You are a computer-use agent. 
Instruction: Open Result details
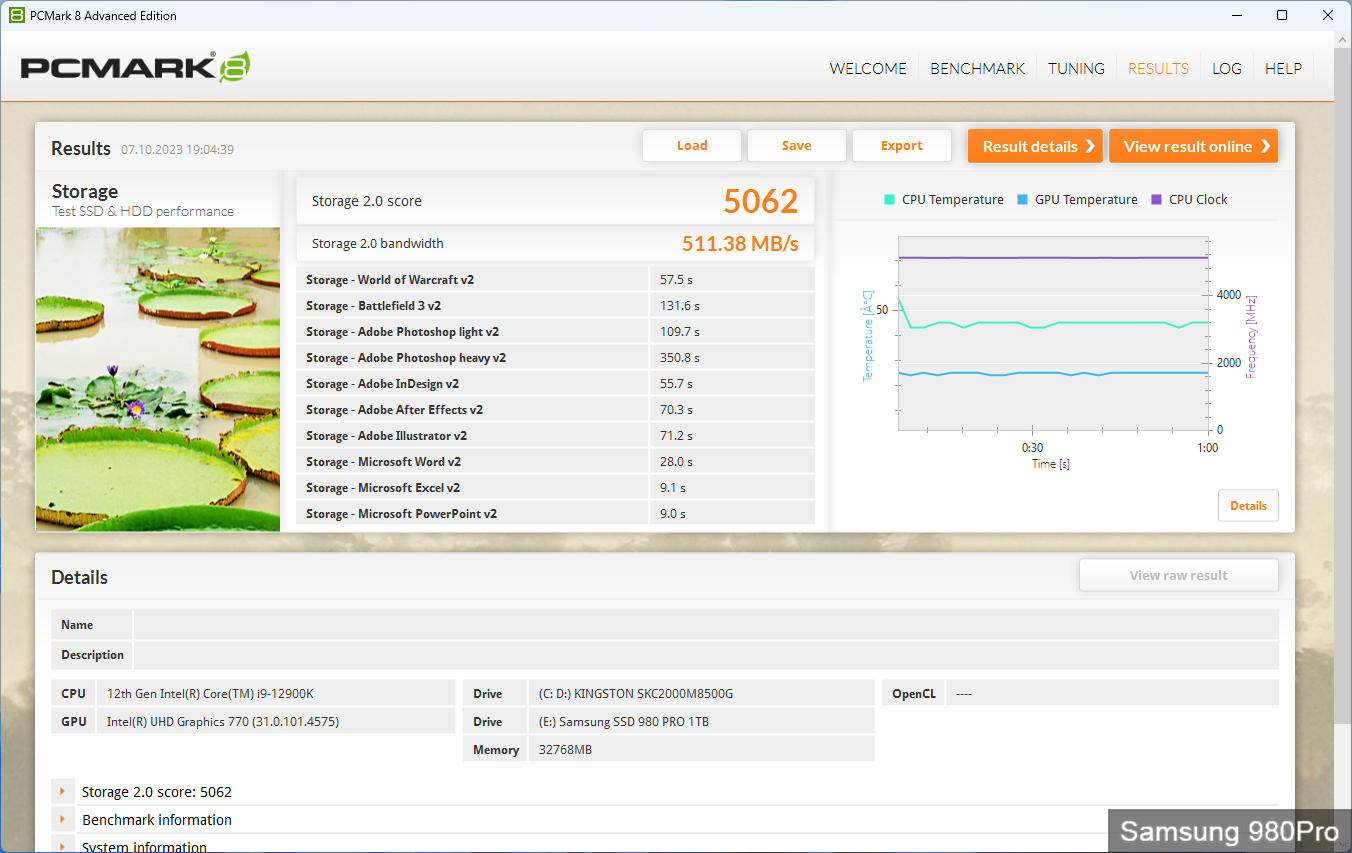tap(1035, 146)
